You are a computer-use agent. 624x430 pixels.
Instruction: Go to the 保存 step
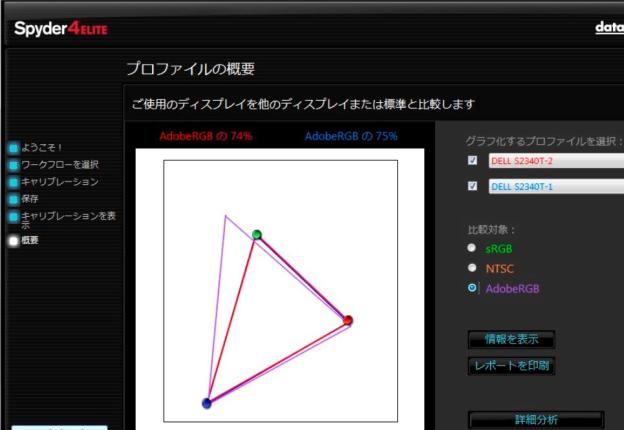point(30,199)
